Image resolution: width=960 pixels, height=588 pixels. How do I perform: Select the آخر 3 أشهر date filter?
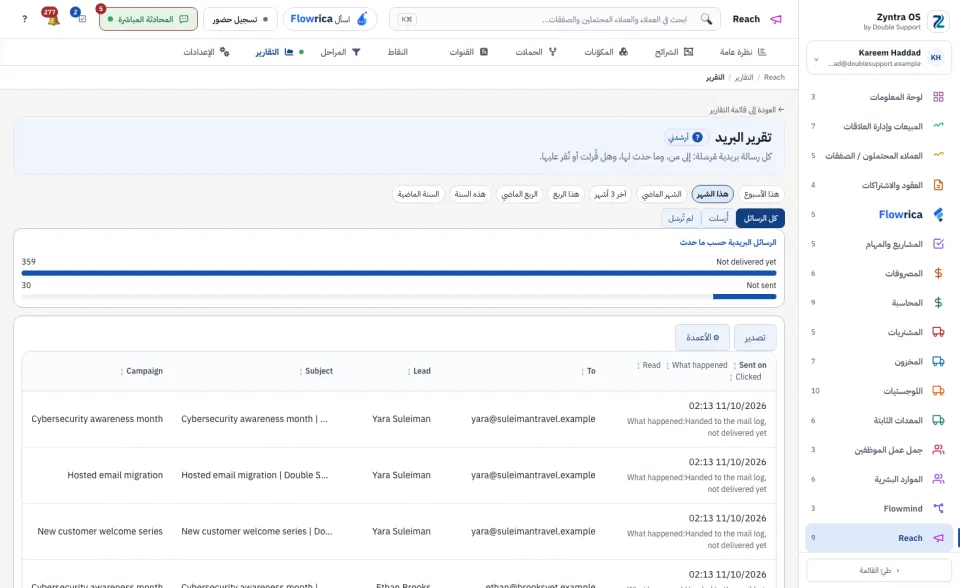click(x=610, y=194)
